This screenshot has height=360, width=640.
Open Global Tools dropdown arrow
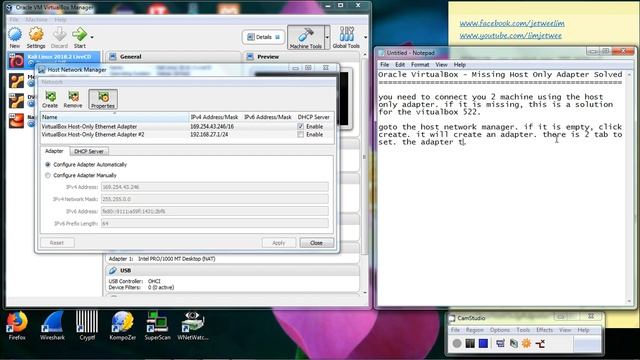[365, 37]
